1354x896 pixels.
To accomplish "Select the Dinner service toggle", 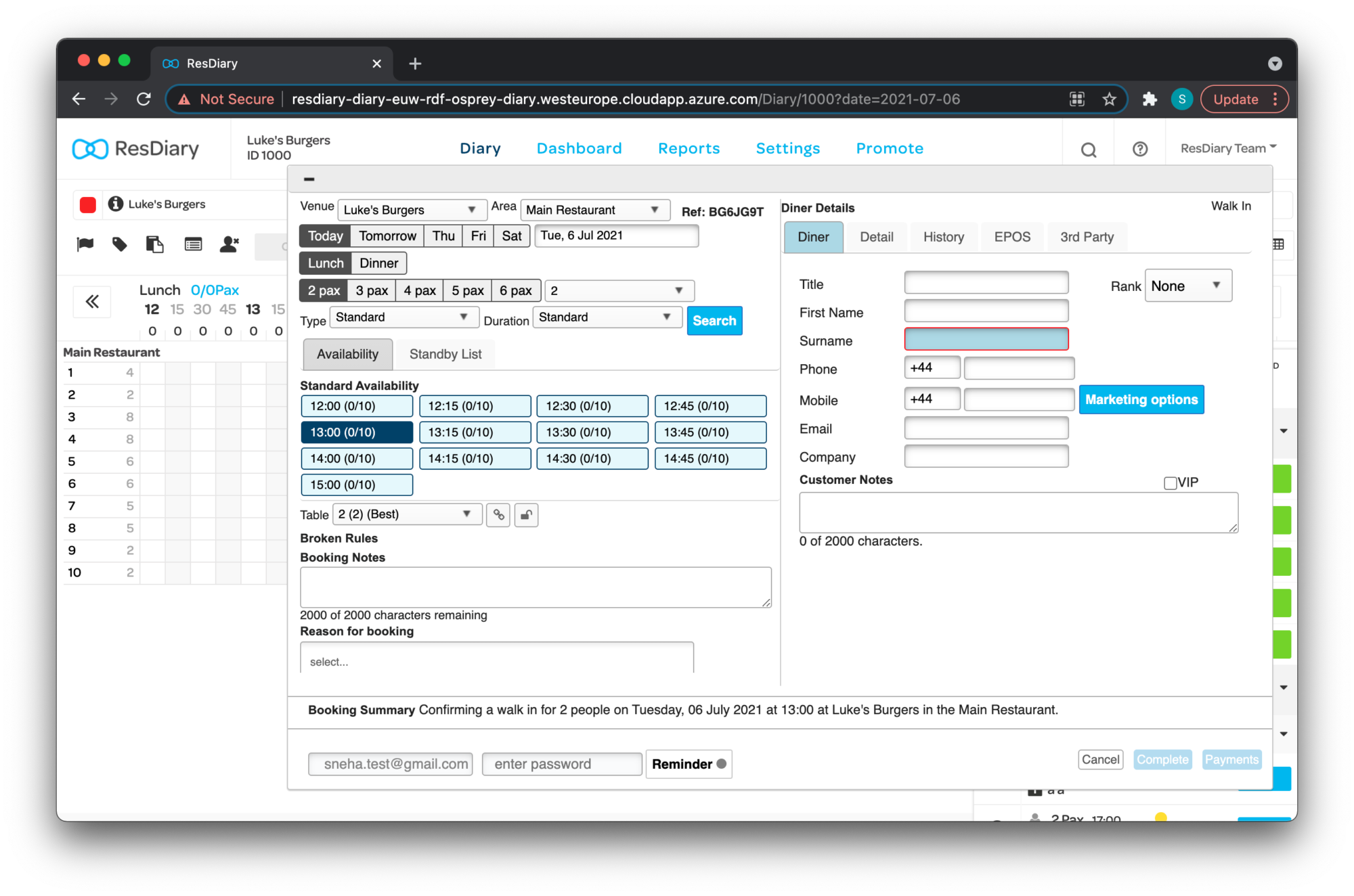I will point(378,263).
